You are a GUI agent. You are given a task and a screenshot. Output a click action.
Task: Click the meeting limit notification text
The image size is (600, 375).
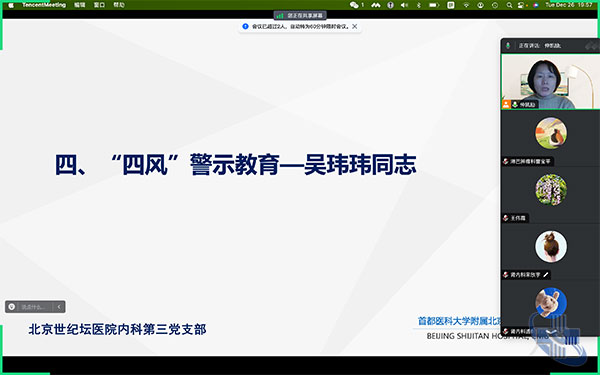coord(300,26)
